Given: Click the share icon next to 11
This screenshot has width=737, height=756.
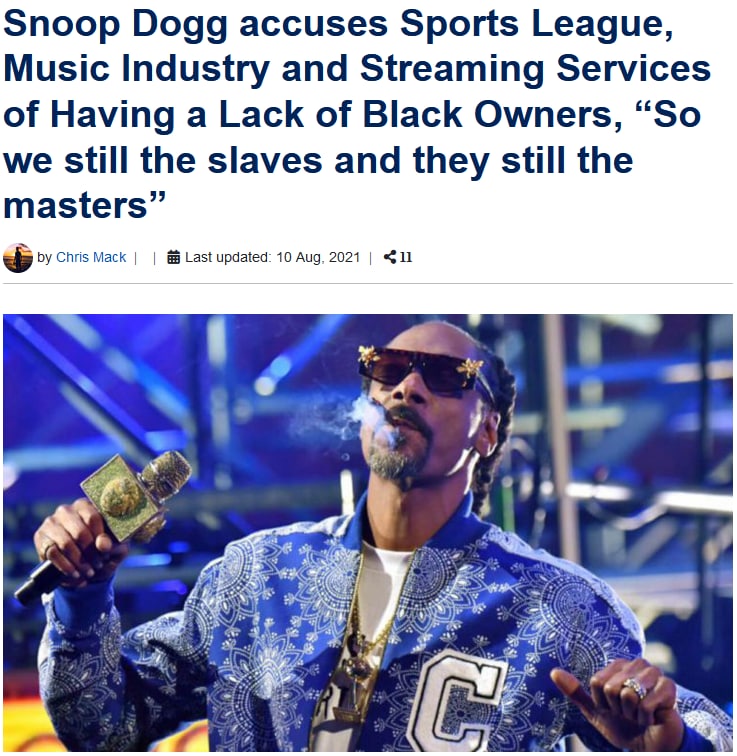Looking at the screenshot, I should [x=390, y=257].
